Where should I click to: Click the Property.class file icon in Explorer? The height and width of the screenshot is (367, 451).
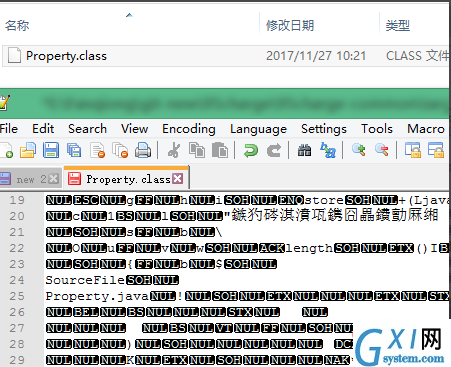(x=14, y=55)
